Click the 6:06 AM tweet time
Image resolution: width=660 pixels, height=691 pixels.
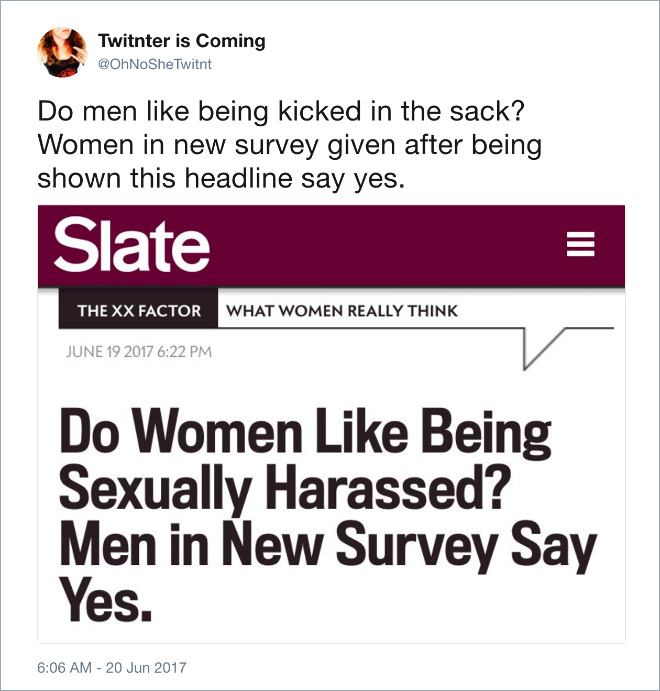64,667
